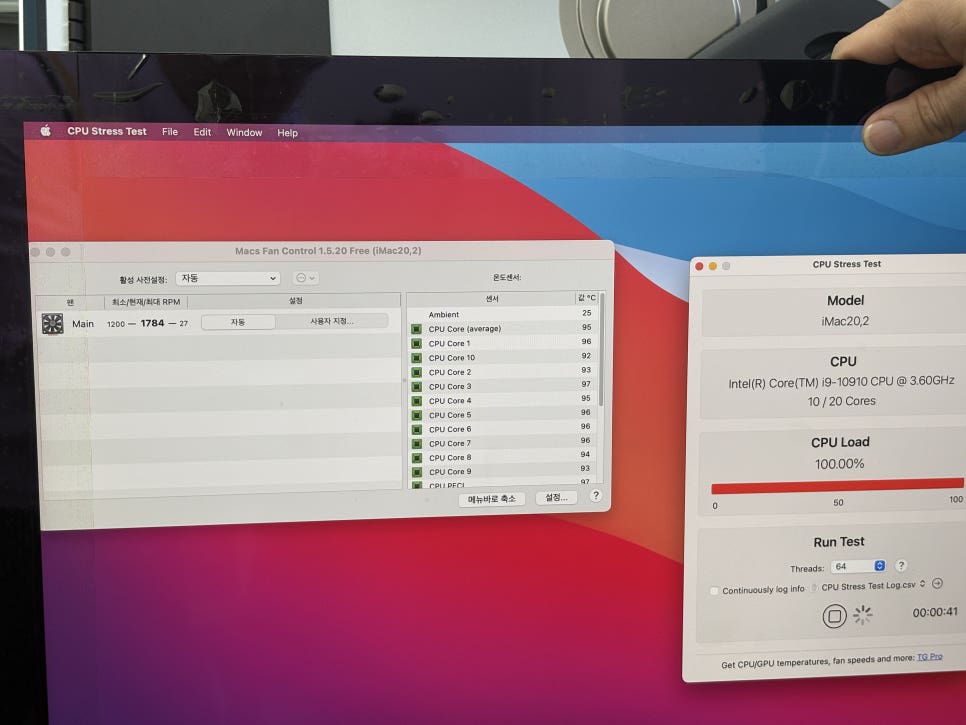Click the CPU Core 4 sensor icon

(416, 401)
